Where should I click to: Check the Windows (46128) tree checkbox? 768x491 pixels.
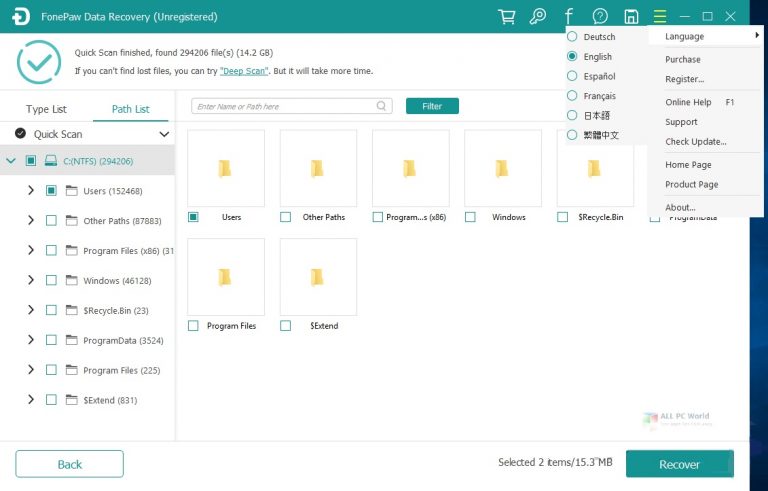51,280
